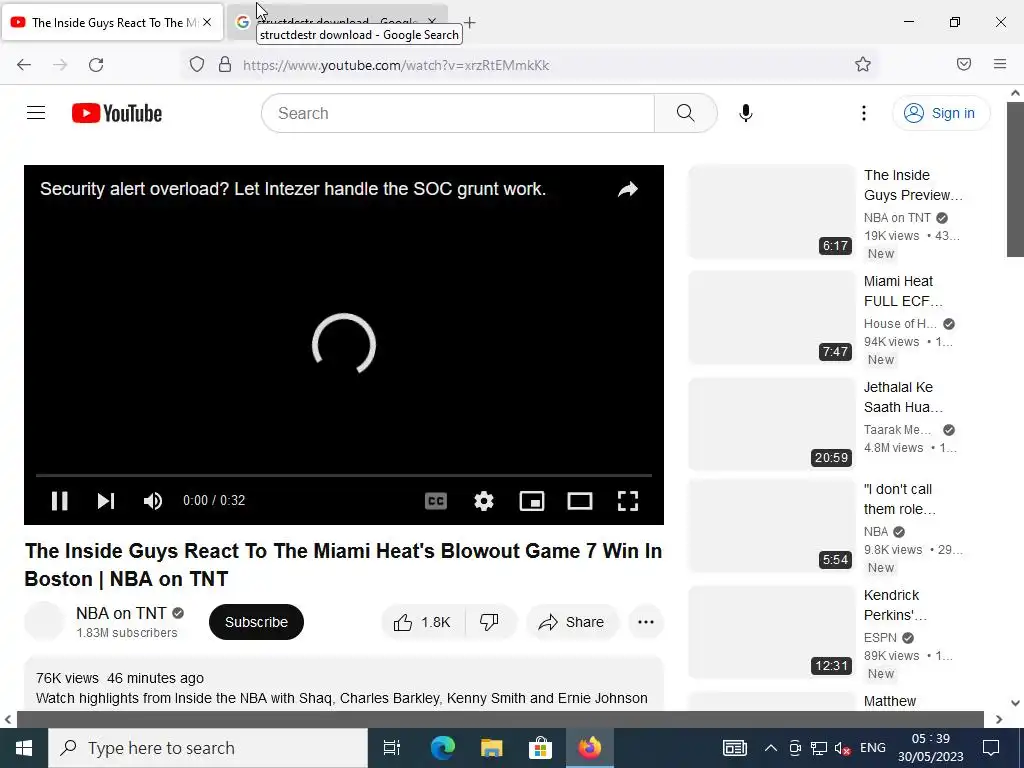Image resolution: width=1024 pixels, height=768 pixels.
Task: Open YouTube hamburger guide menu
Action: [x=36, y=113]
